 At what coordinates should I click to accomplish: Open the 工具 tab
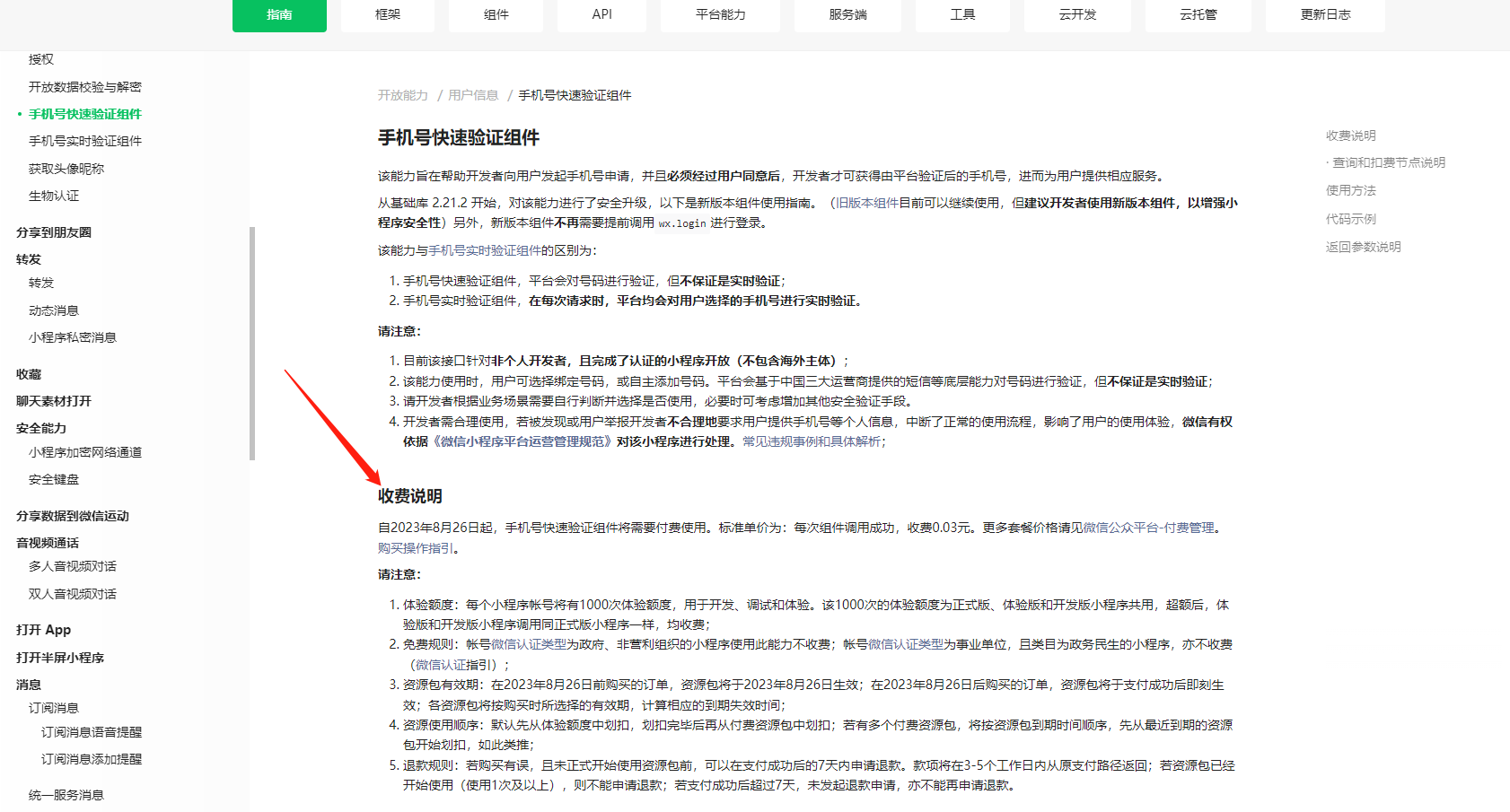962,15
